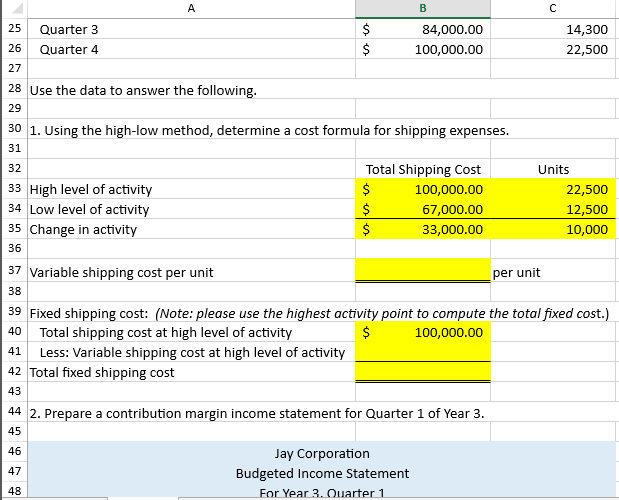Click the 'Jay Corporation' title cell
619x500 pixels.
[x=322, y=453]
